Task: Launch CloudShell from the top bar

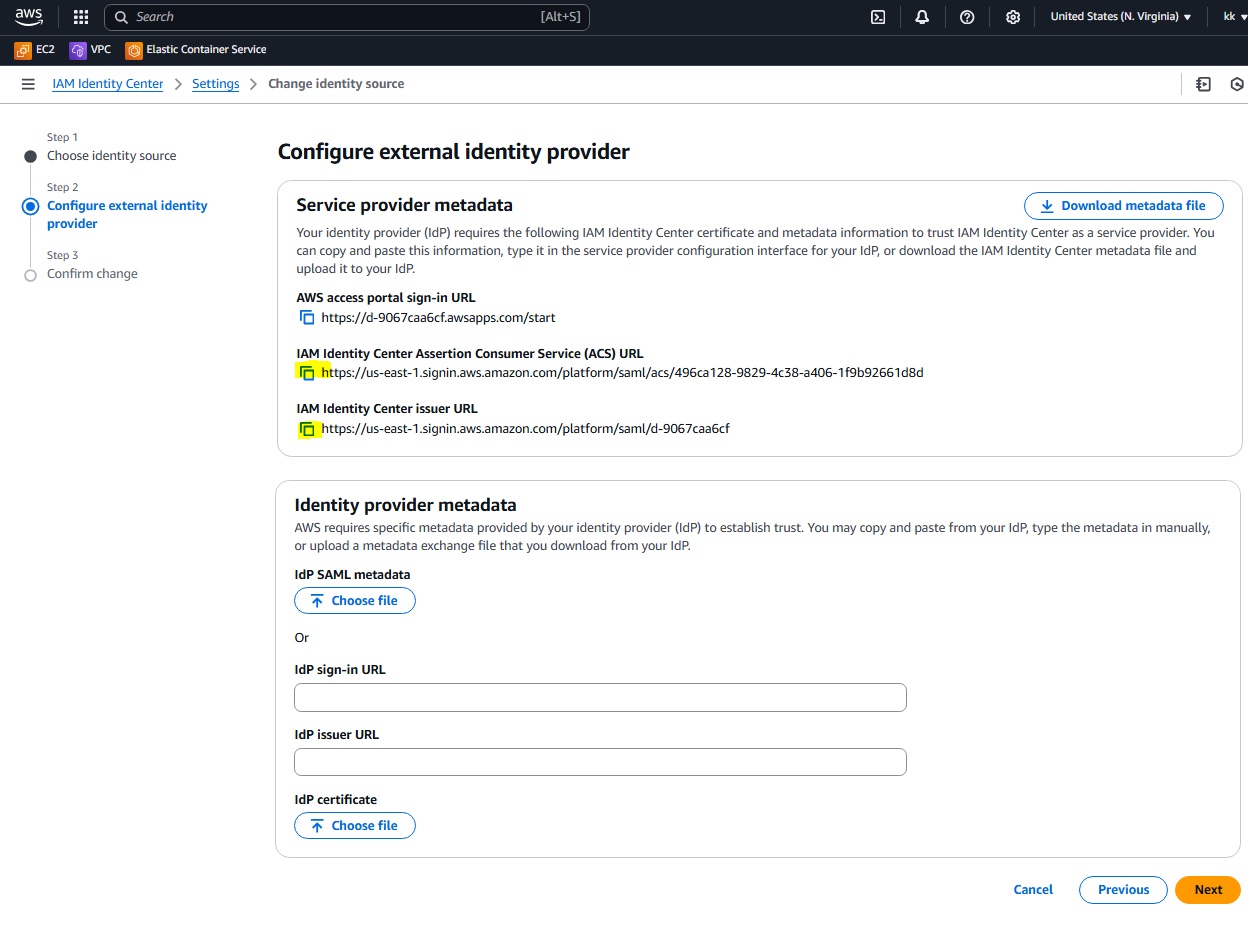Action: 878,17
